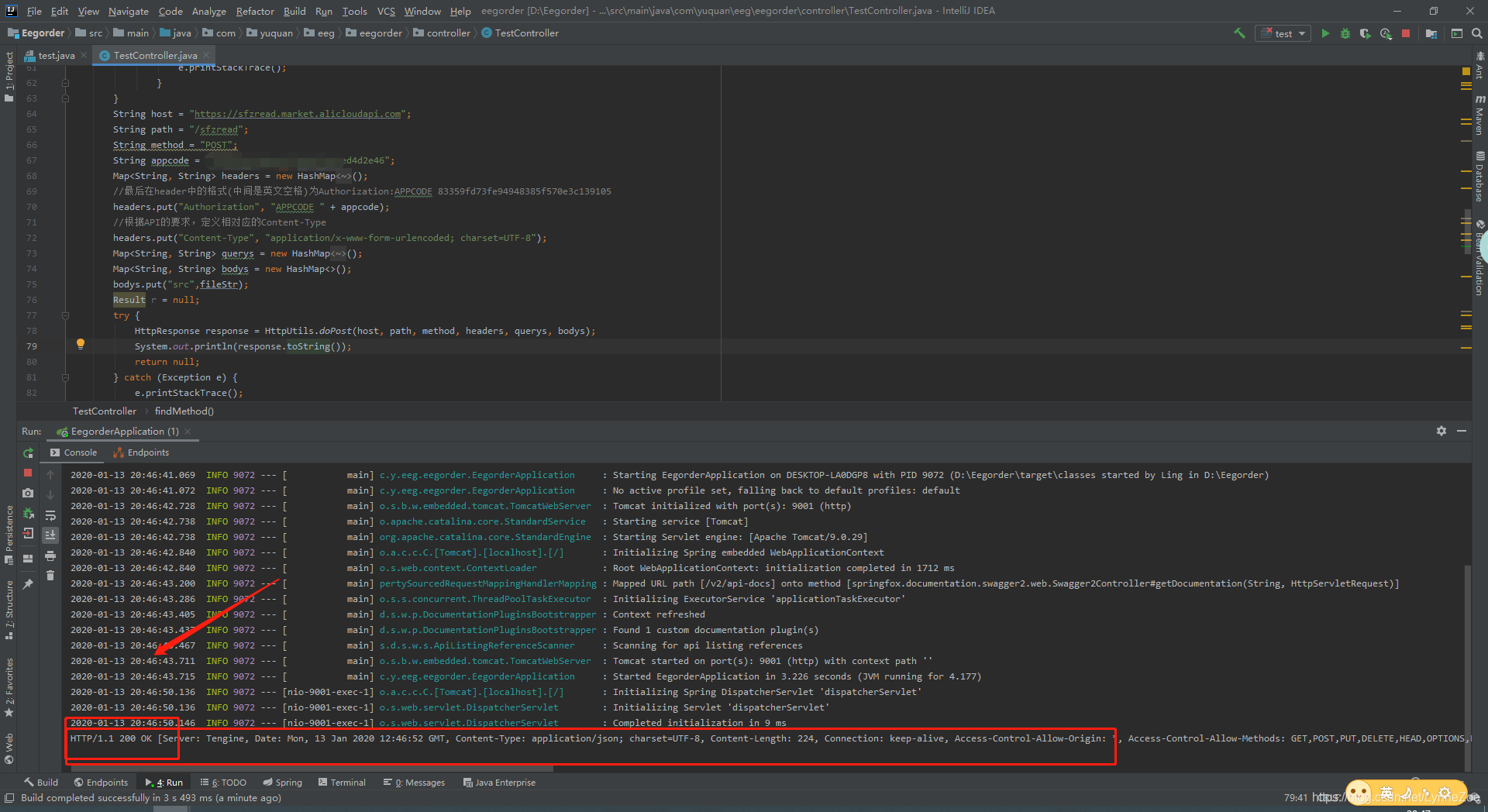Open Search Everywhere with the magnifier icon
The image size is (1488, 812).
[x=1477, y=33]
